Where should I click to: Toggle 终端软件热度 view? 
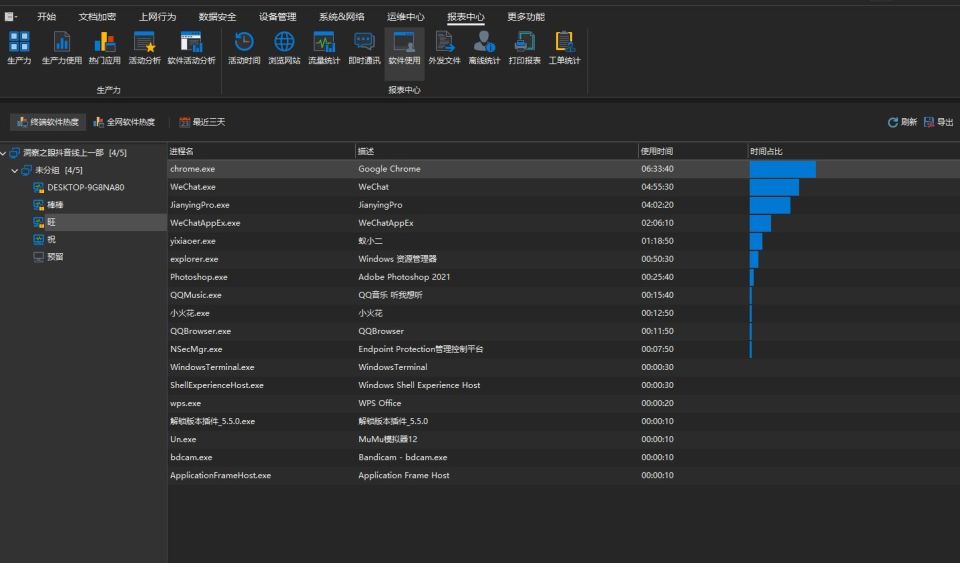48,122
